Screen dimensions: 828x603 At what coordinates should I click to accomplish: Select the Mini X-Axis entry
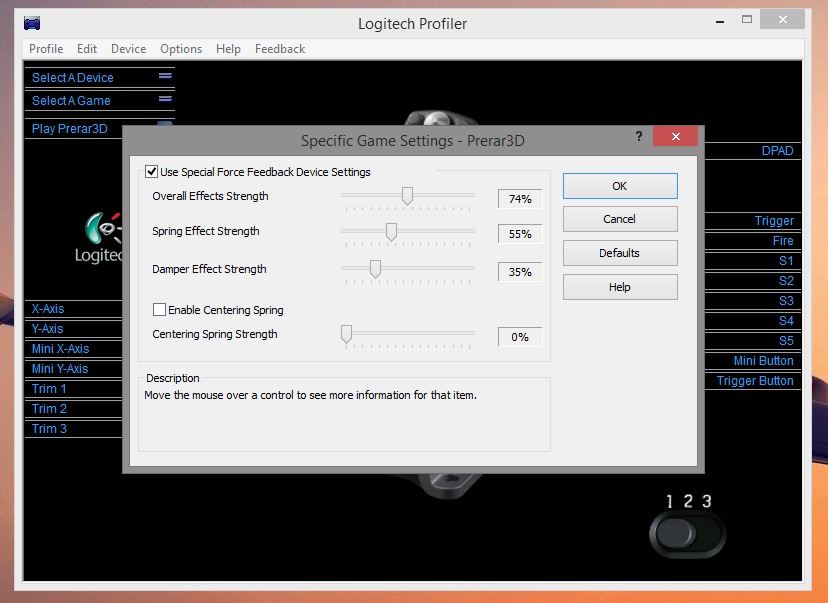(x=60, y=349)
